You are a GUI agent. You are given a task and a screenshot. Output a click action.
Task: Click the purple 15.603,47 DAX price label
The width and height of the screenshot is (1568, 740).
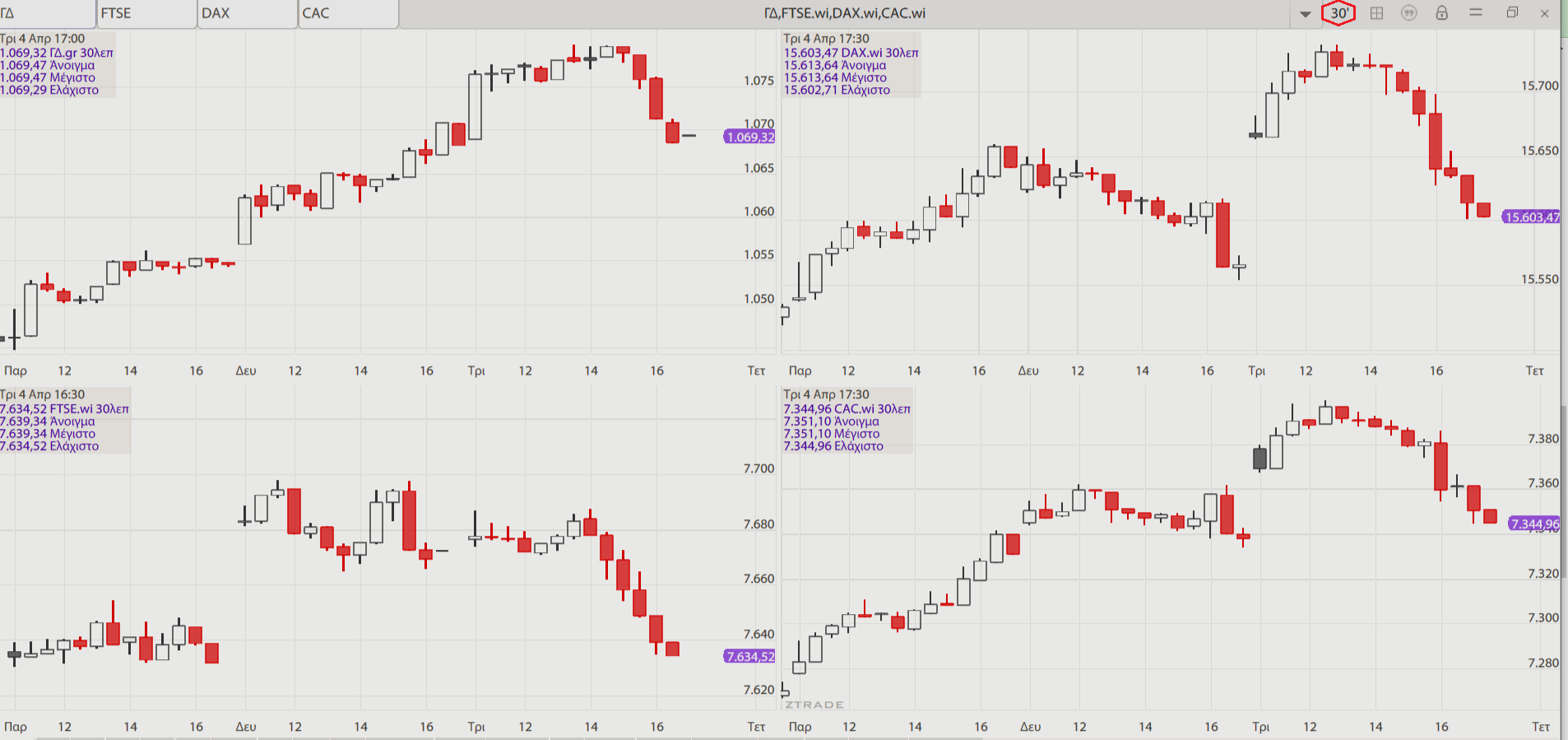click(x=1531, y=217)
